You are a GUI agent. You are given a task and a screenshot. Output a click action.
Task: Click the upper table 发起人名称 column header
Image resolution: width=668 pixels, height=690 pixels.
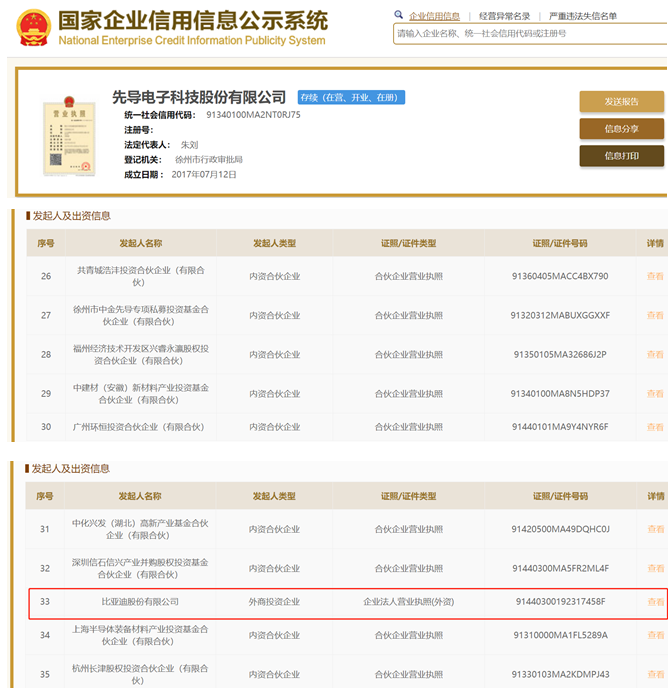pos(141,243)
